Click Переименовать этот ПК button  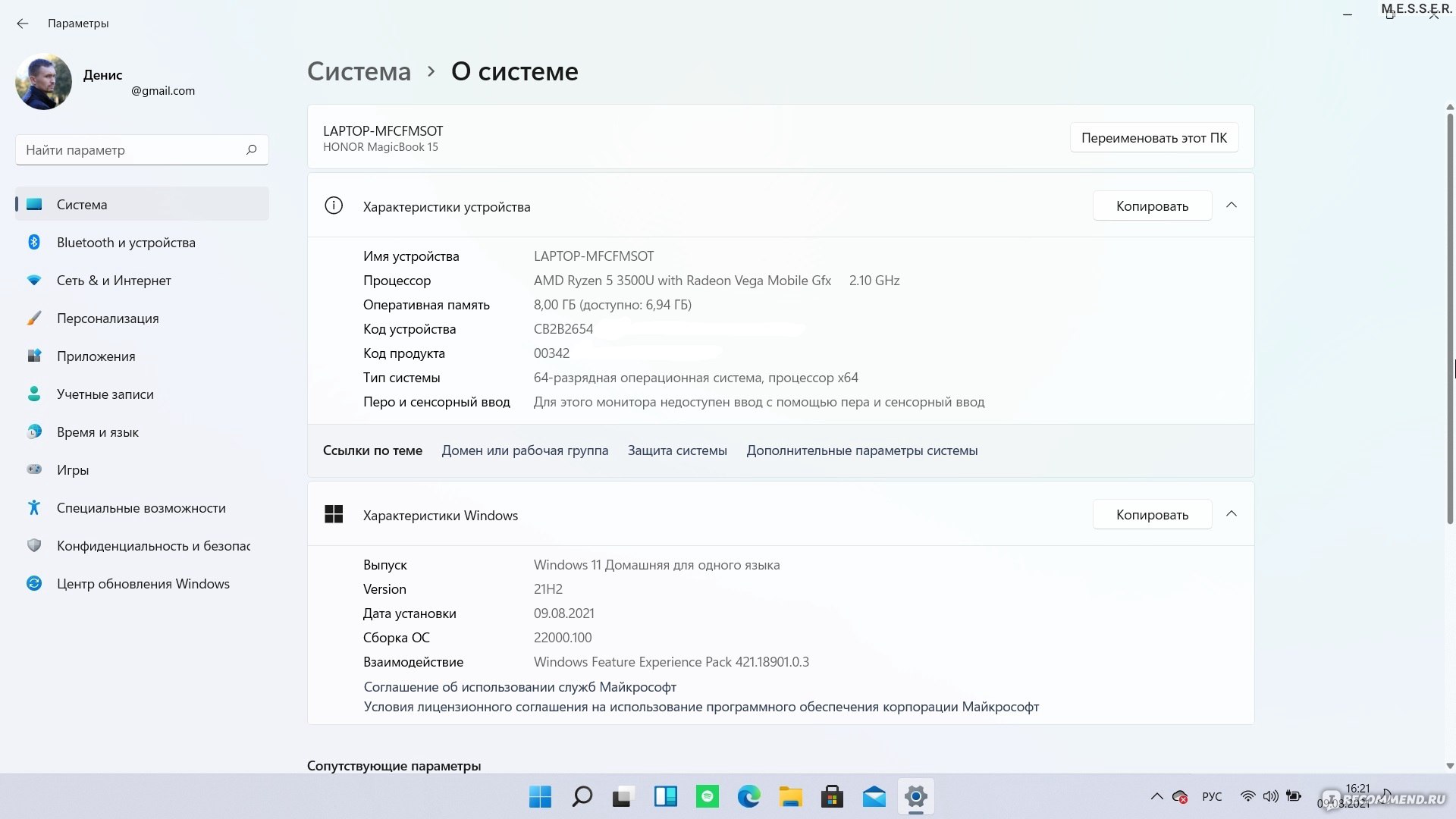(1154, 137)
